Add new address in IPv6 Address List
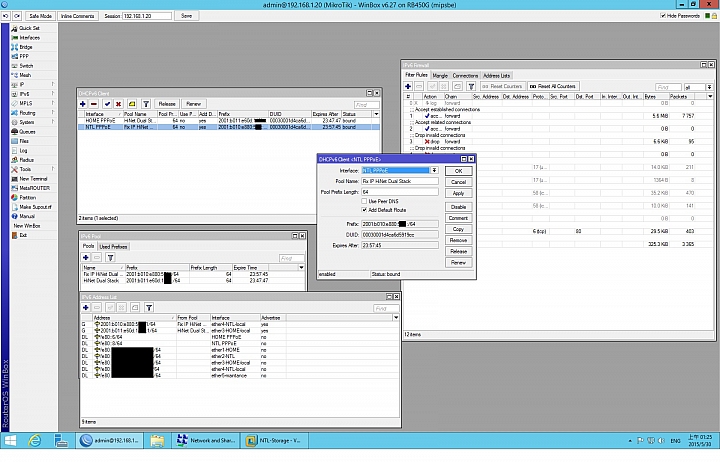Viewport: 720px width, 462px height. [x=85, y=307]
